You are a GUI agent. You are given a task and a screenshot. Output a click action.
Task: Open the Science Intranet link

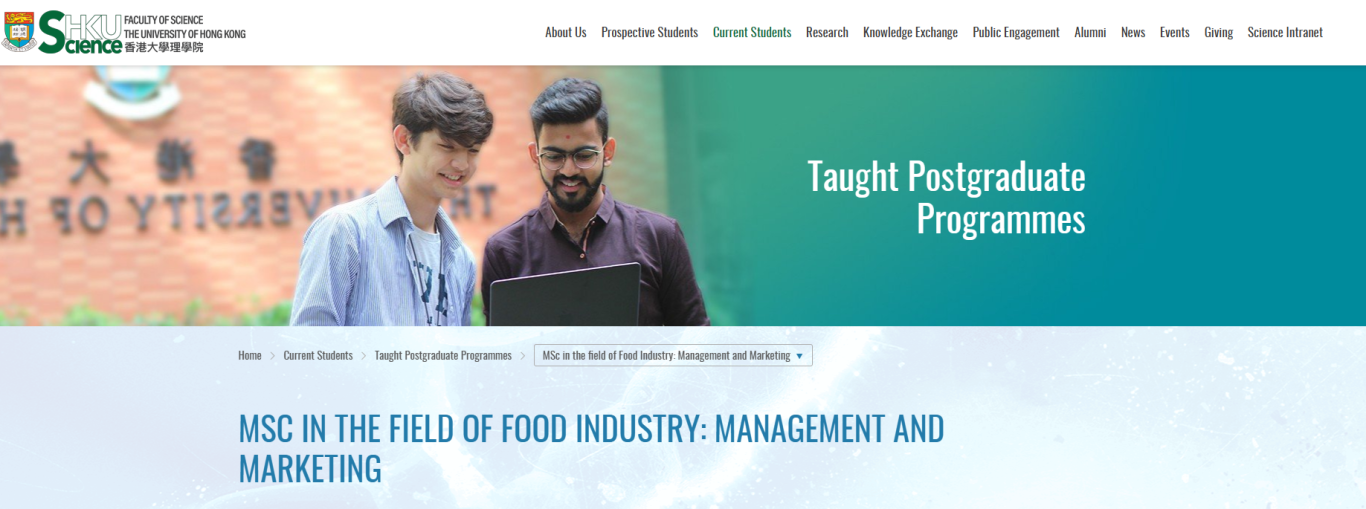[1285, 32]
